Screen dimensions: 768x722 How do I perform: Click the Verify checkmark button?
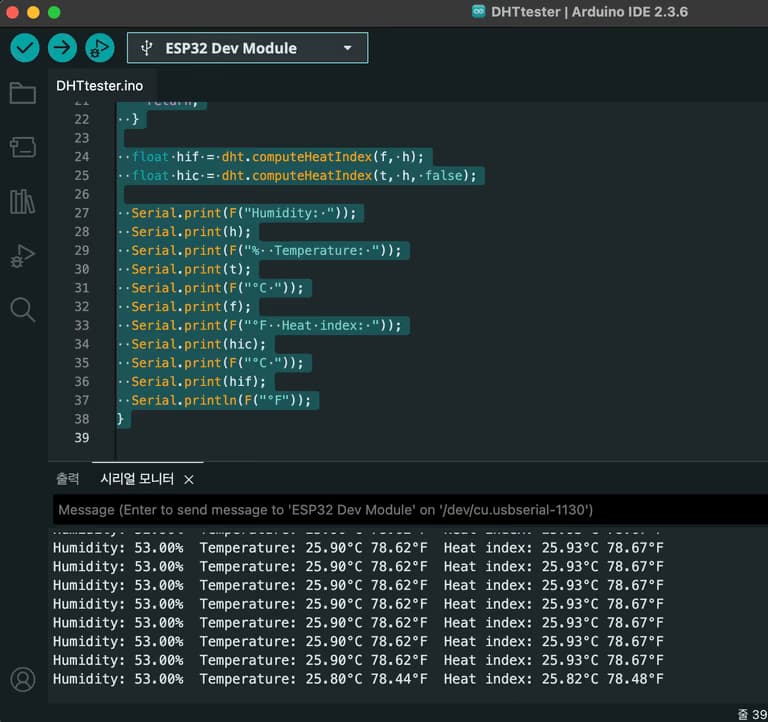(25, 47)
